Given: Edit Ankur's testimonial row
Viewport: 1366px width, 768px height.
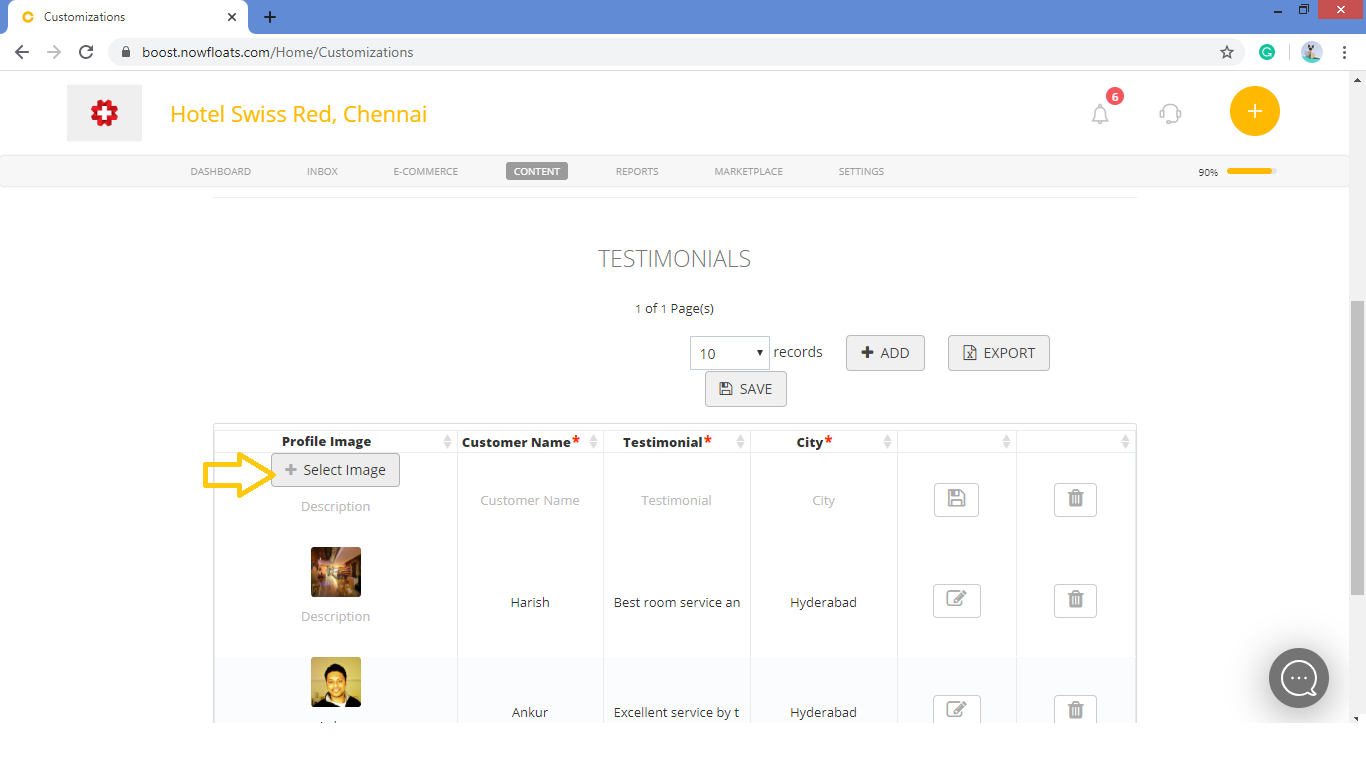Looking at the screenshot, I should [x=956, y=709].
